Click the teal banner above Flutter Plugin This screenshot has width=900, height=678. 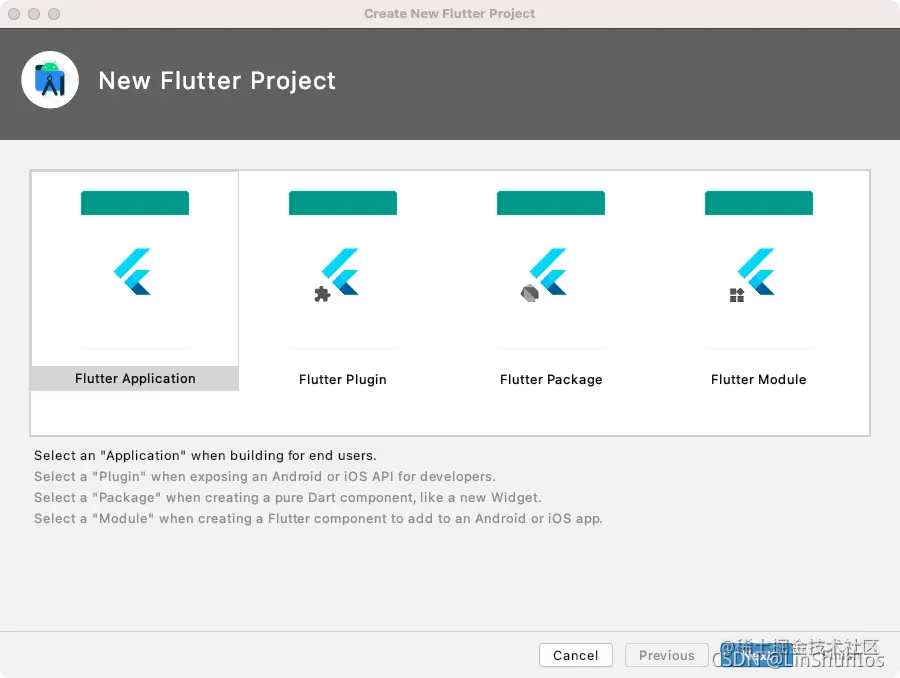point(343,203)
